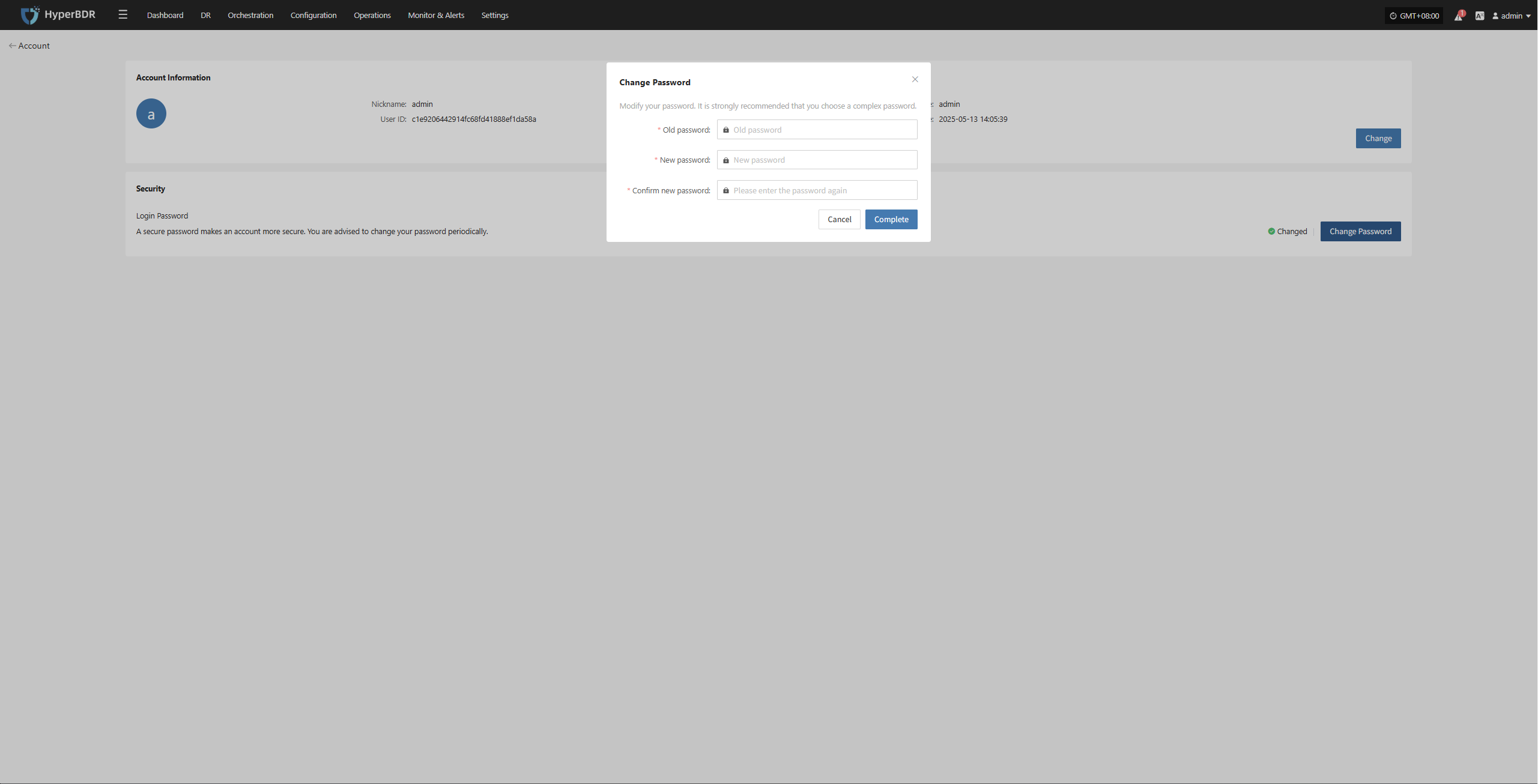1538x784 pixels.
Task: Click the Old password field
Action: [817, 130]
